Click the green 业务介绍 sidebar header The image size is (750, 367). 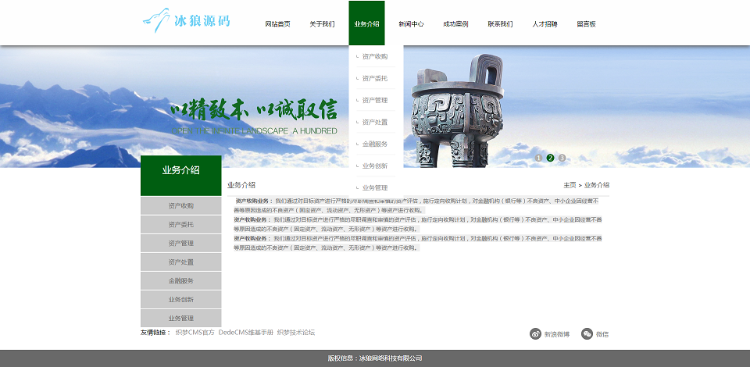[181, 176]
